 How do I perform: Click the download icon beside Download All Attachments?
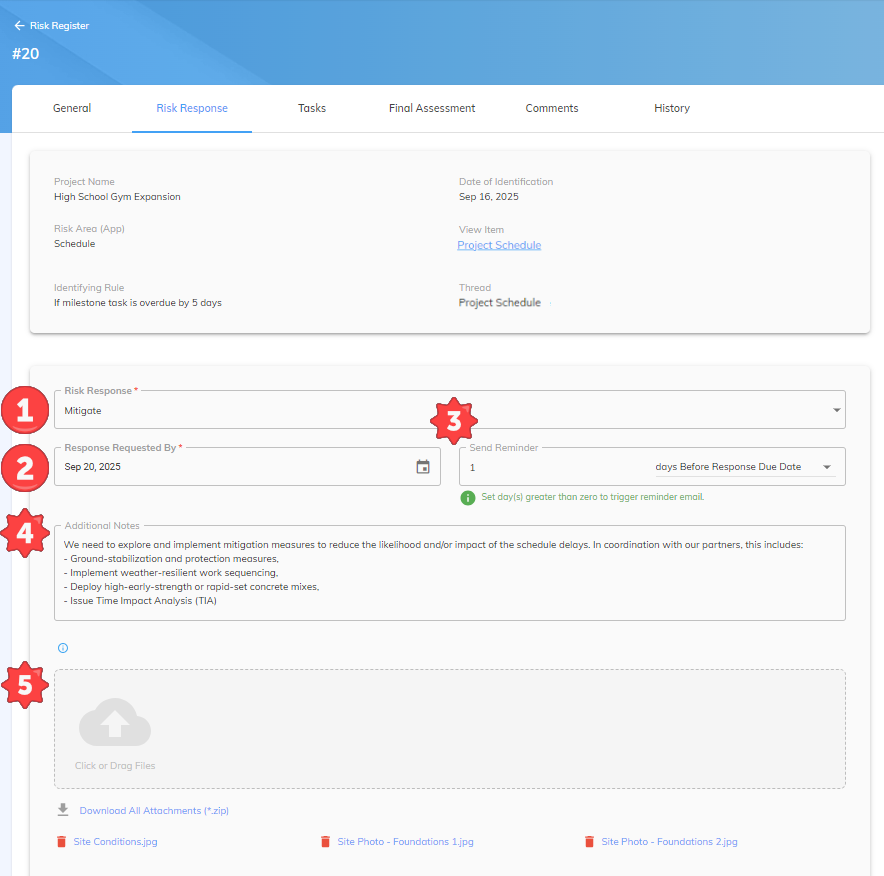63,810
